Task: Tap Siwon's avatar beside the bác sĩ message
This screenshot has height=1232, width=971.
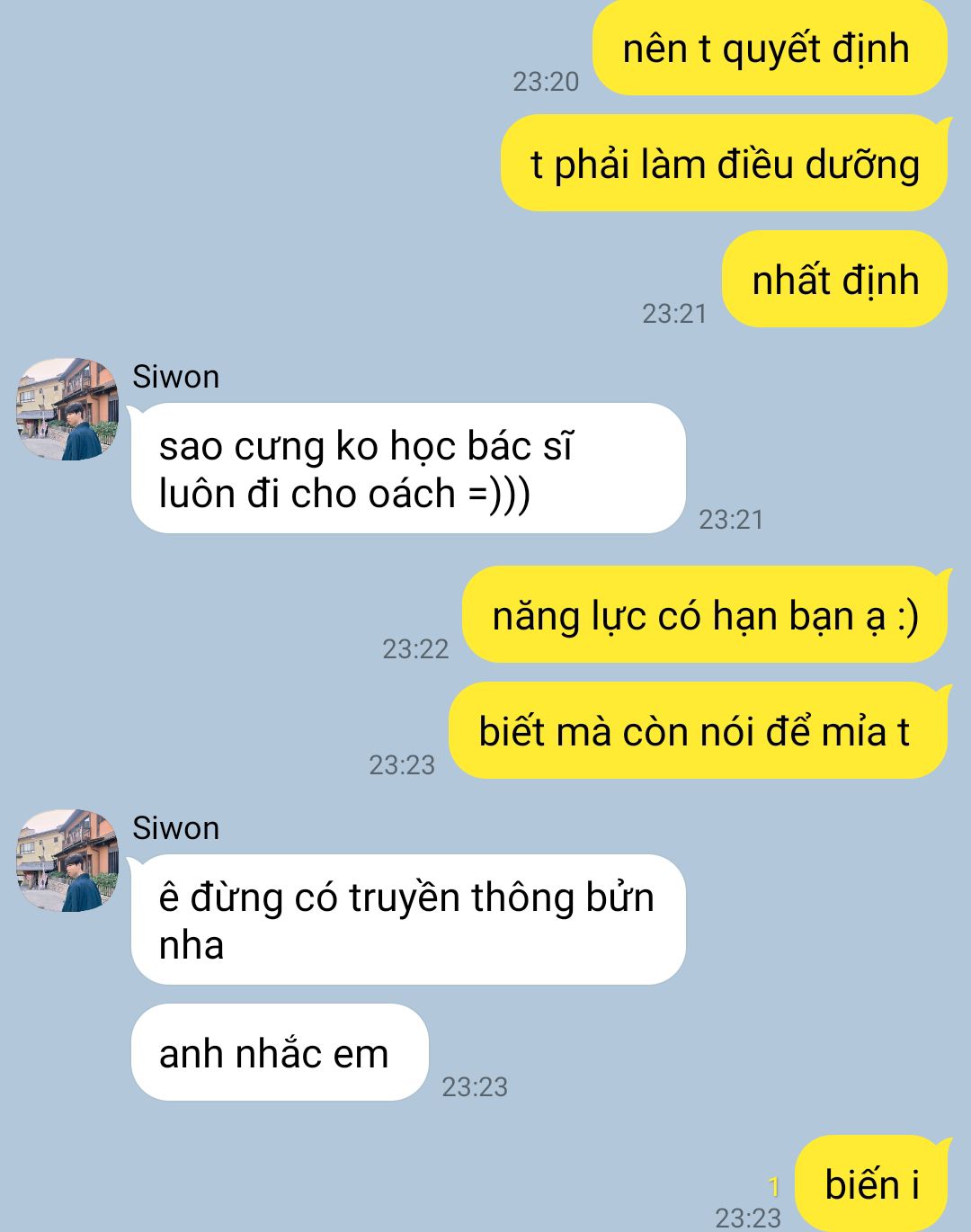Action: coord(67,409)
